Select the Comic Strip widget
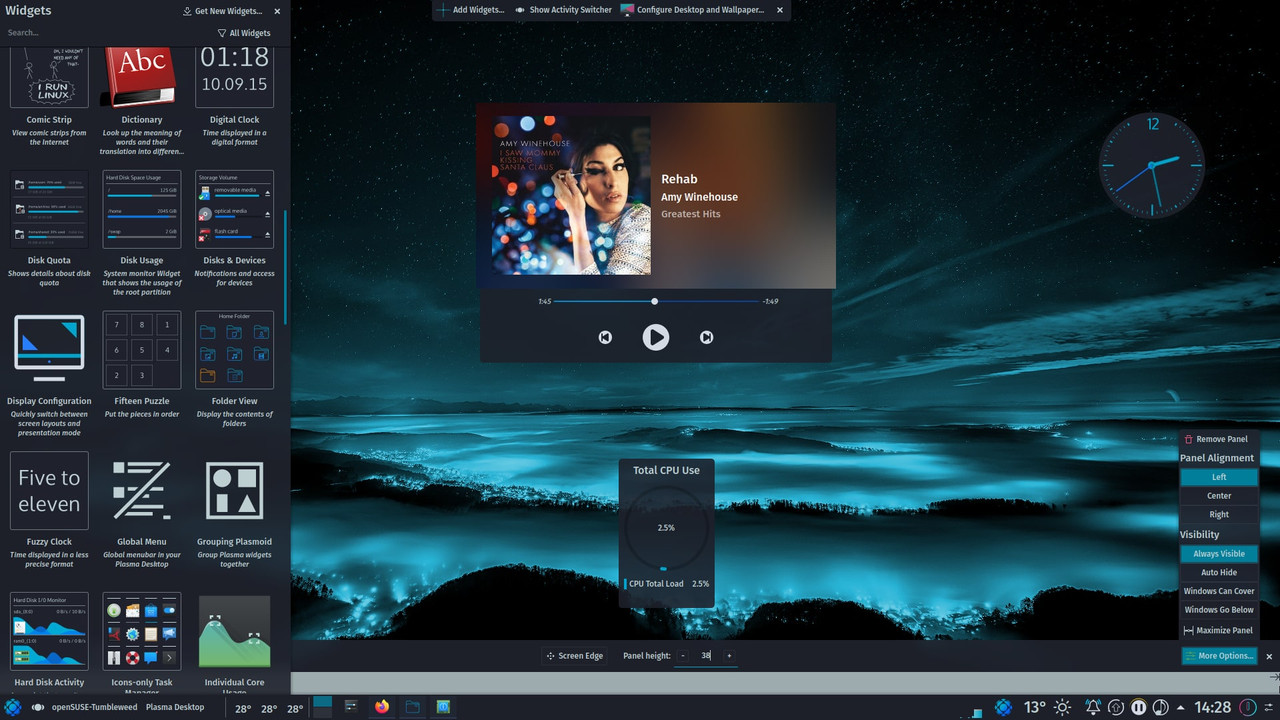Viewport: 1280px width, 720px height. pos(49,98)
